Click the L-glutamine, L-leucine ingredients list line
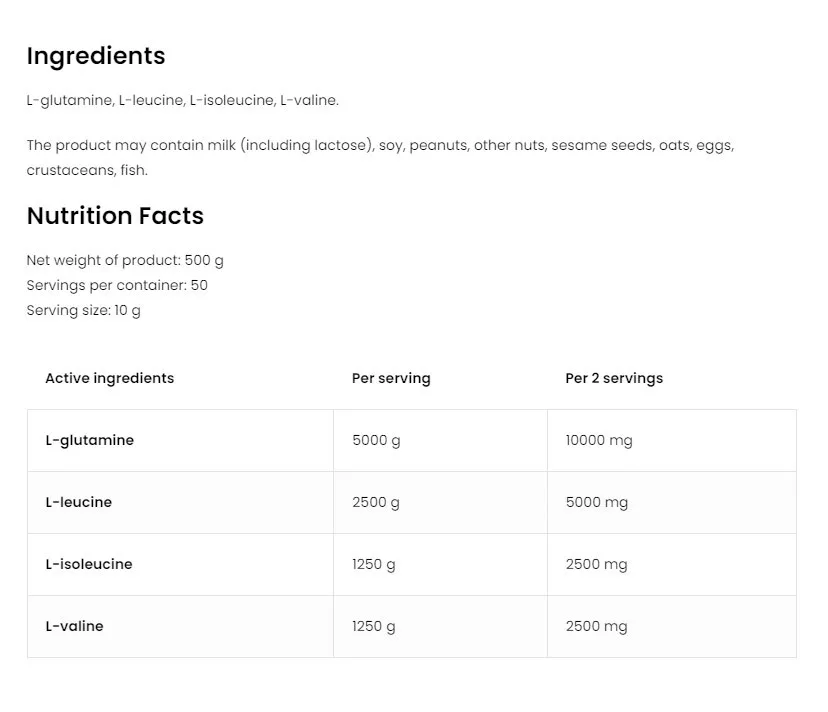Viewport: 828px width, 712px height. click(183, 100)
